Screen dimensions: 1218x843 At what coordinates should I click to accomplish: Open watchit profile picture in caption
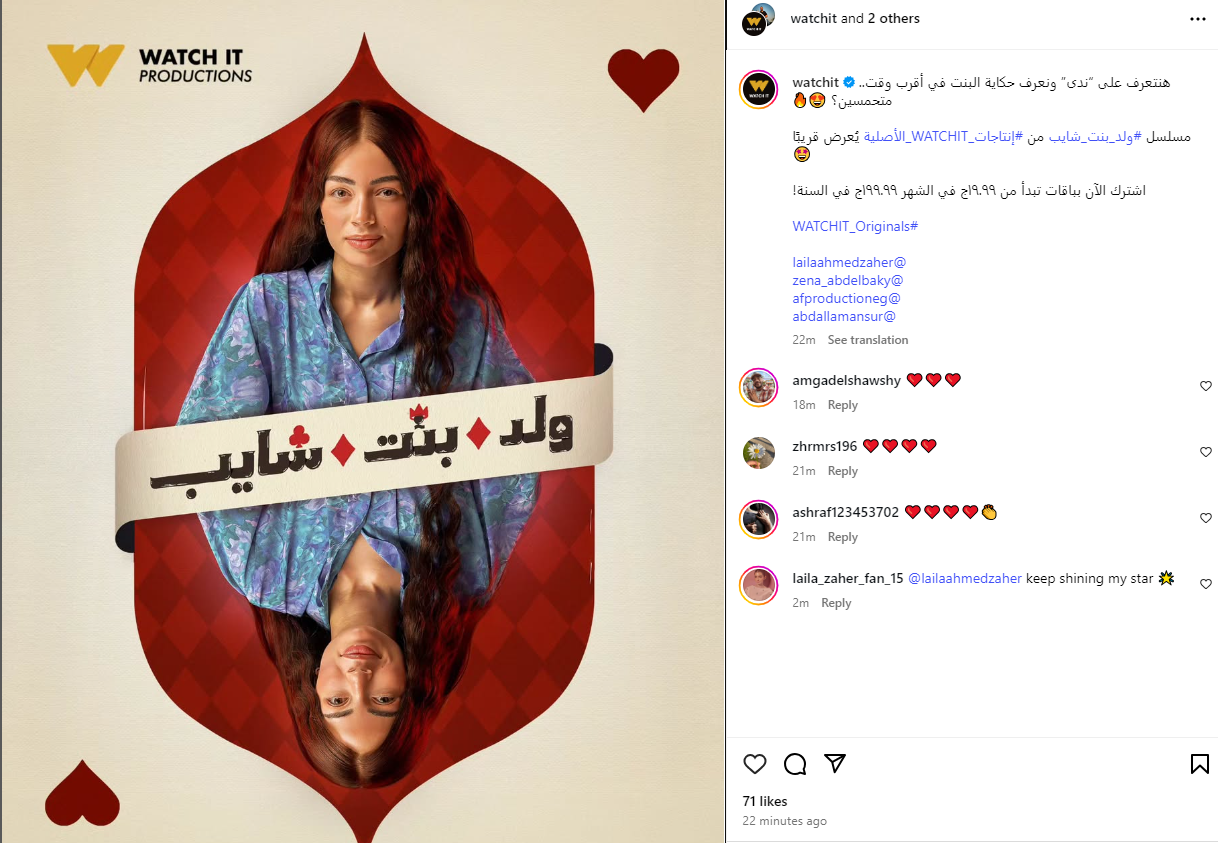point(759,90)
